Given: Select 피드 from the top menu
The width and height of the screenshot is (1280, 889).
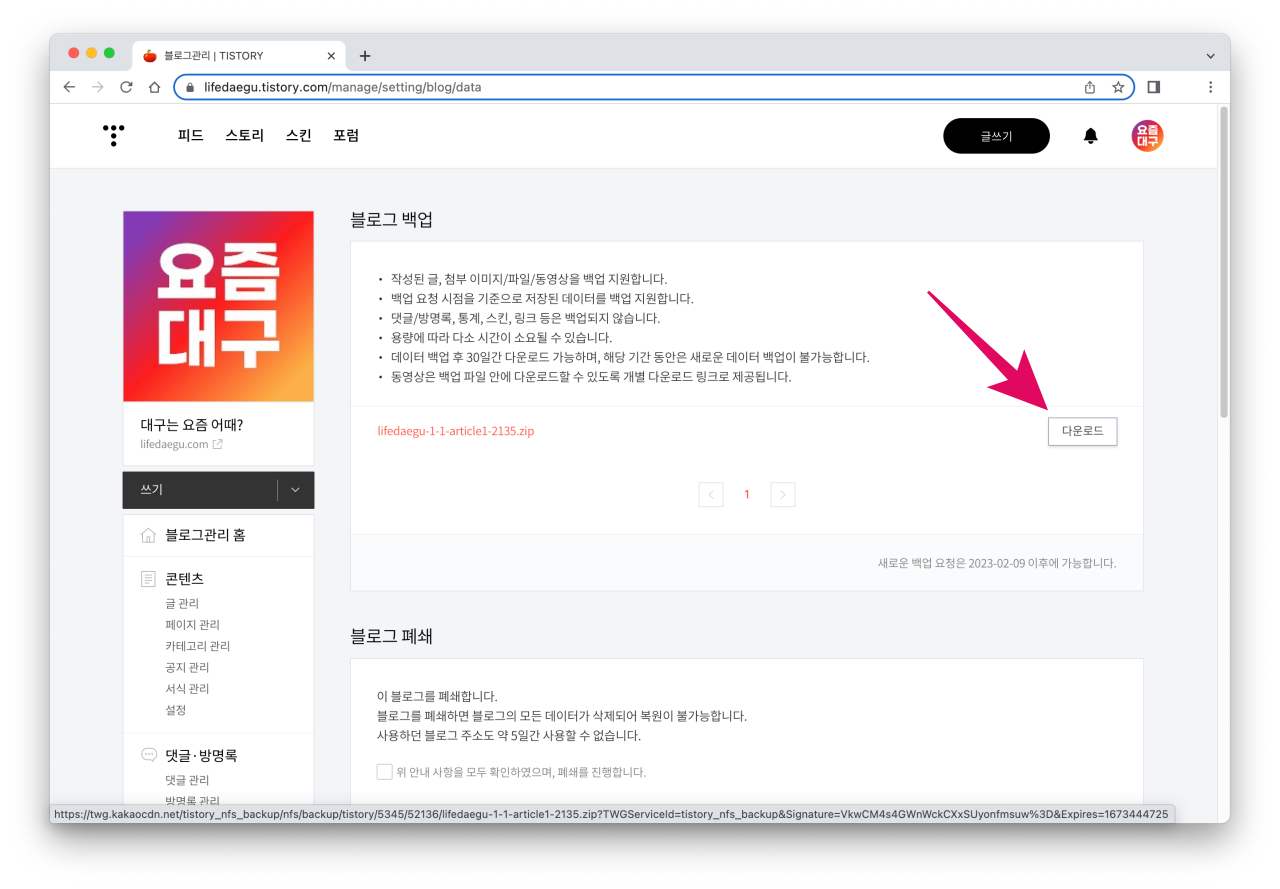Looking at the screenshot, I should 189,135.
